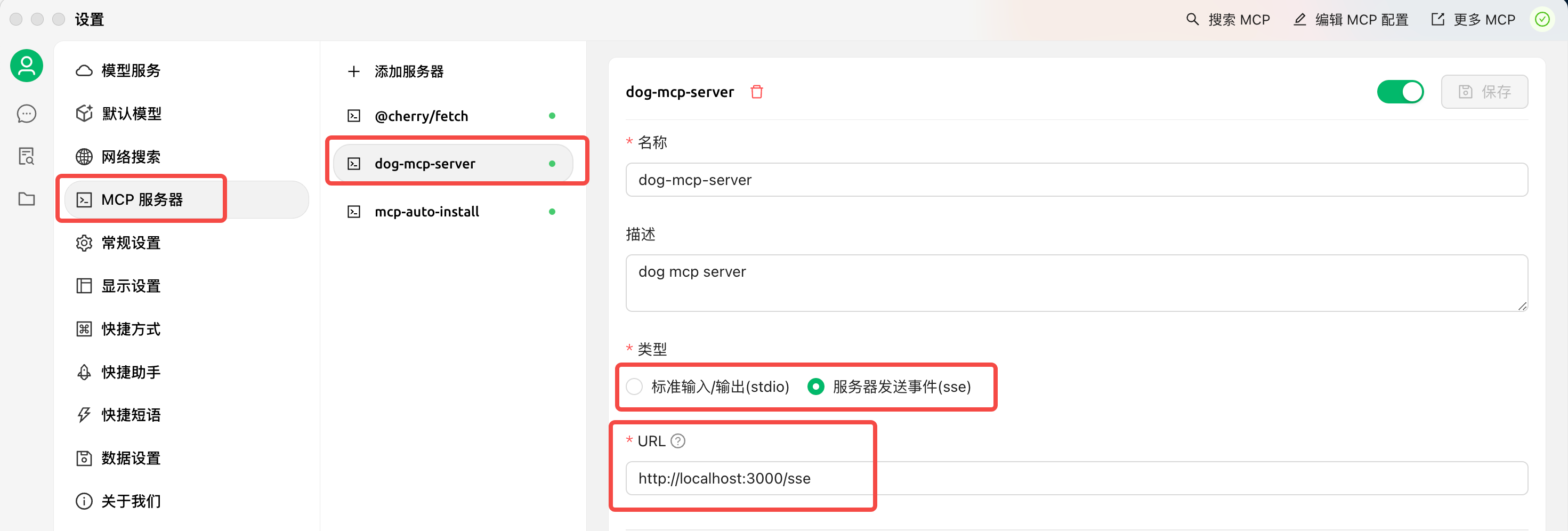Click 编辑 MCP 配置

coord(1351,20)
